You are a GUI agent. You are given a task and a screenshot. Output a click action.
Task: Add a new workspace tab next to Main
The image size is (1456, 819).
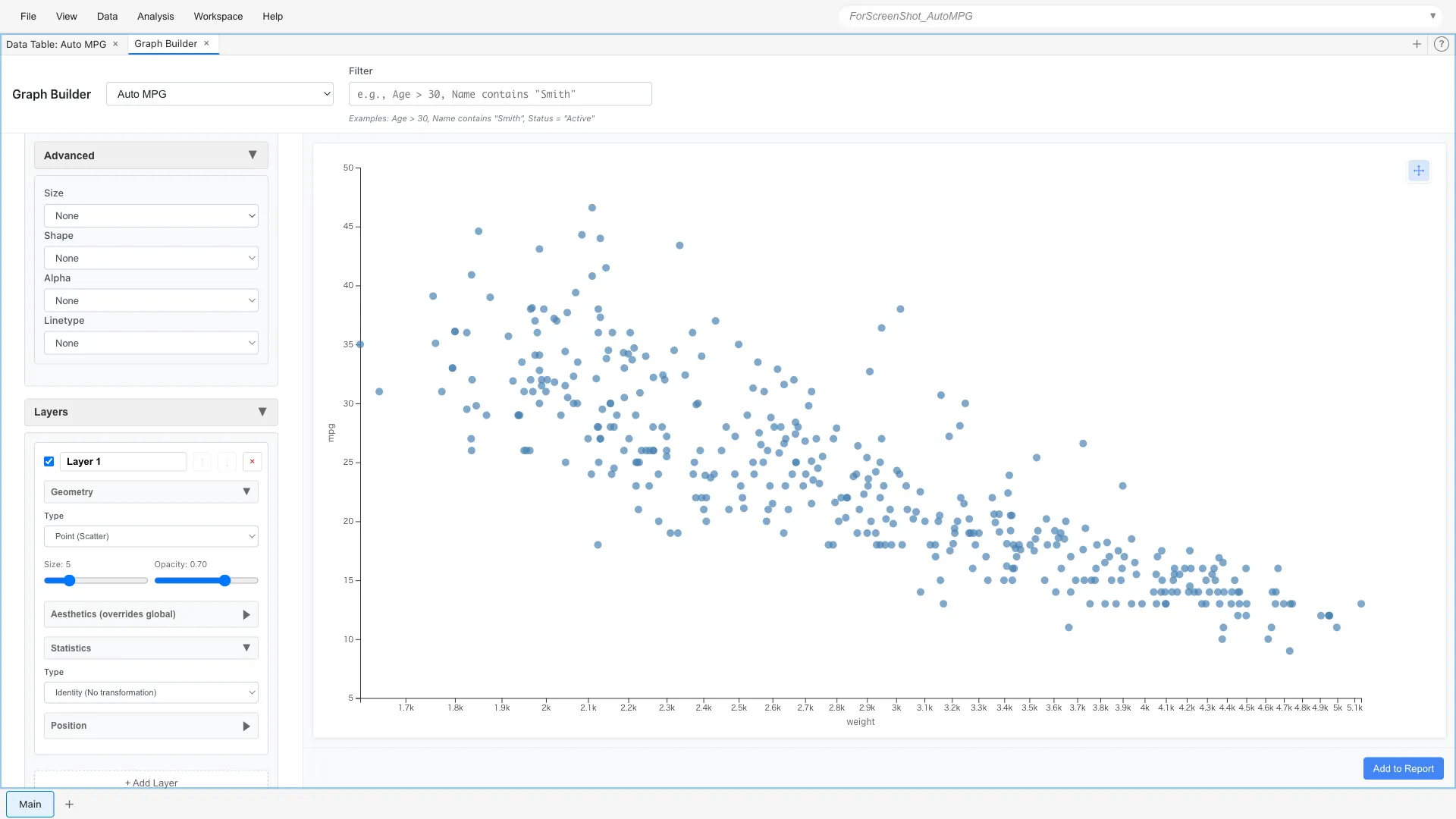click(69, 804)
